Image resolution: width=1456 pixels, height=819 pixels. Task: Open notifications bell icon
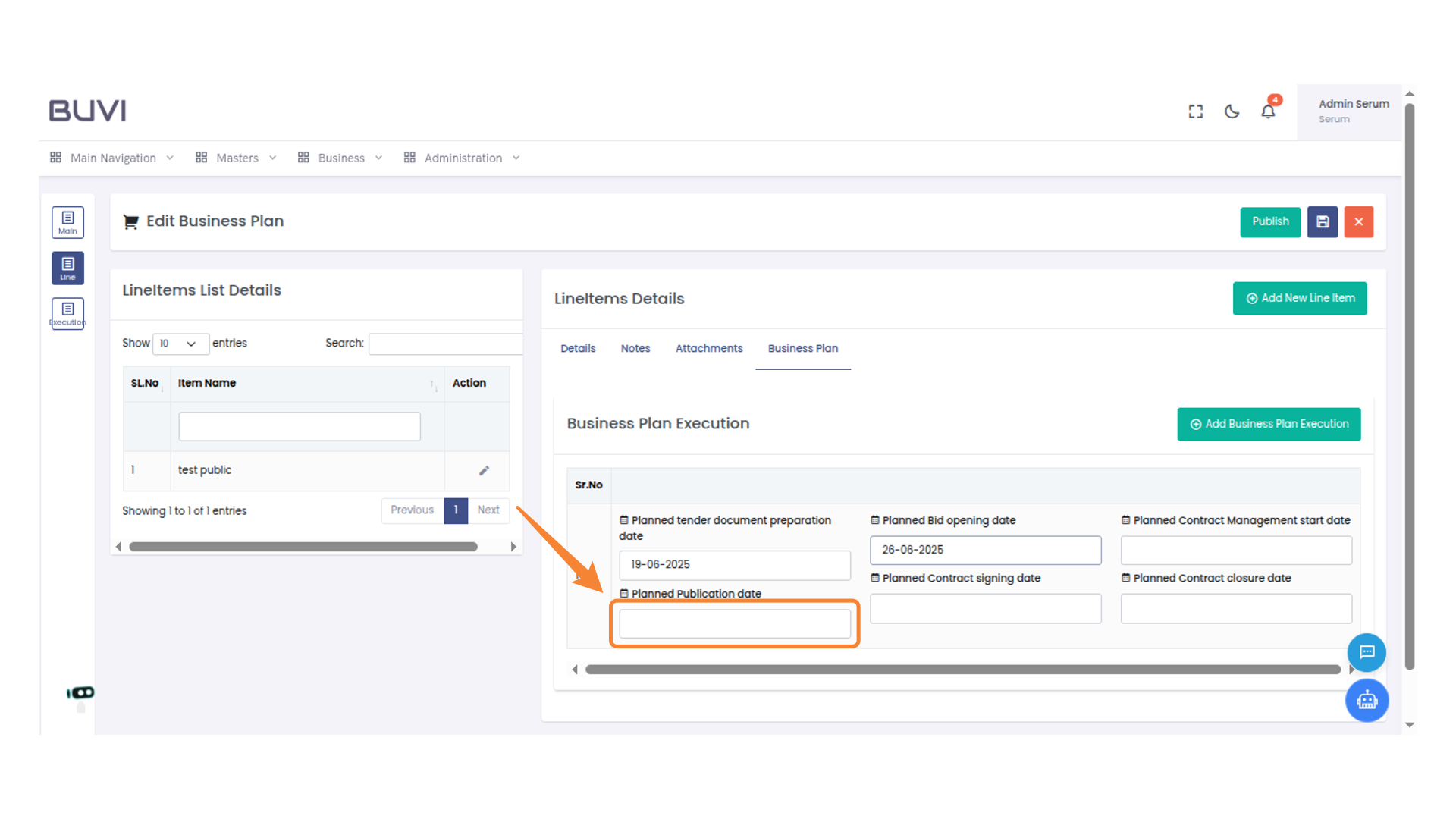[1268, 111]
